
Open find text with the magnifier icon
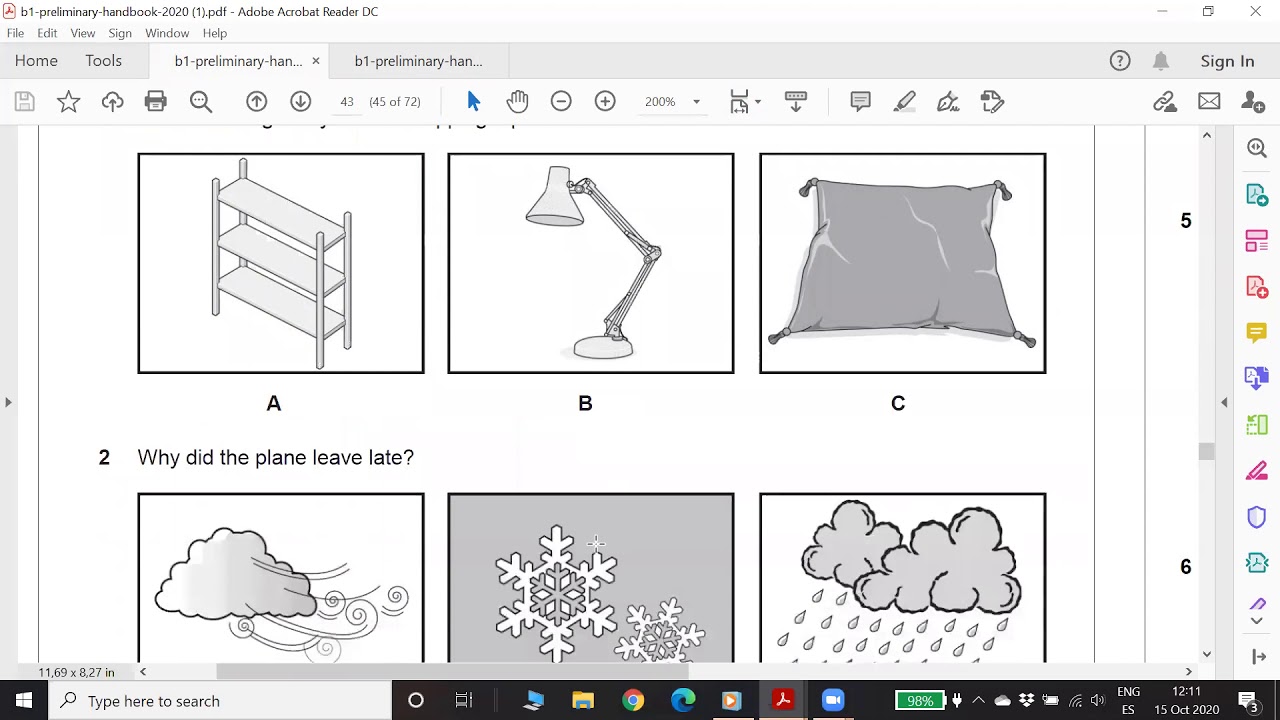tap(201, 101)
